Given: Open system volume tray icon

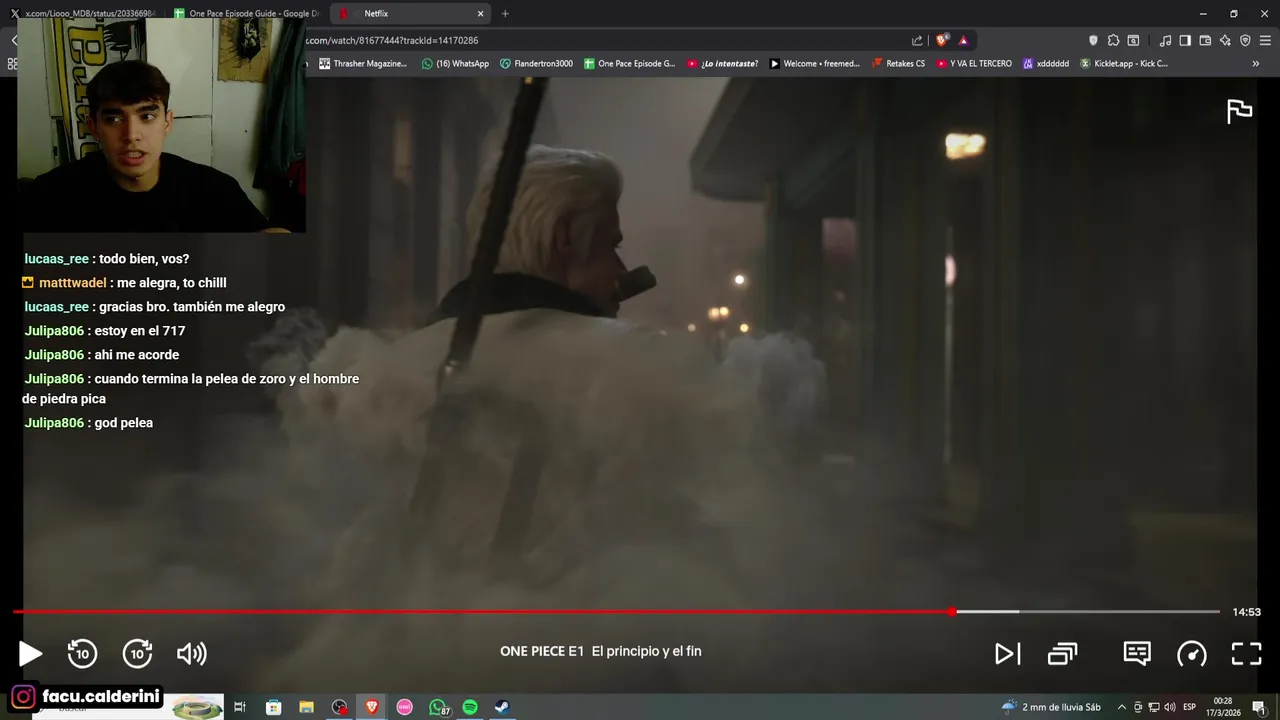Looking at the screenshot, I should coord(1169,707).
